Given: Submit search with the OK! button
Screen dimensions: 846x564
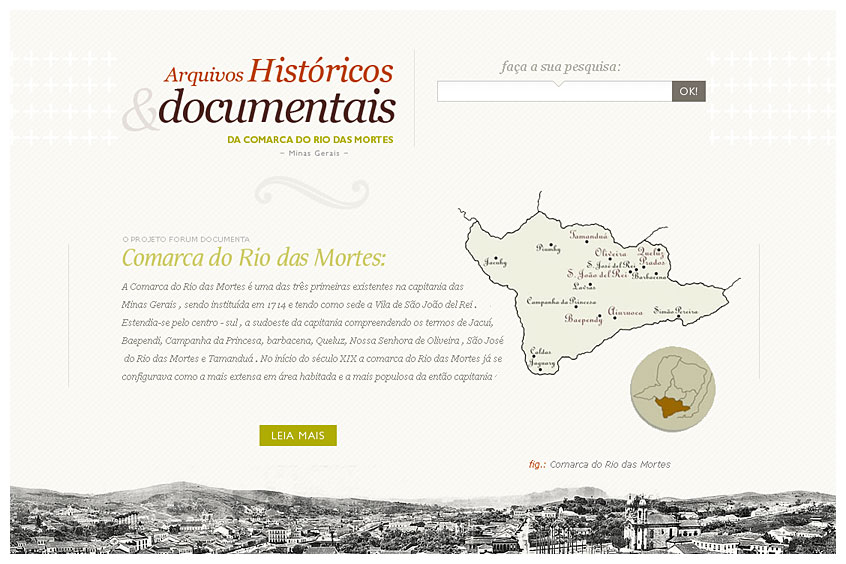Looking at the screenshot, I should (x=688, y=91).
